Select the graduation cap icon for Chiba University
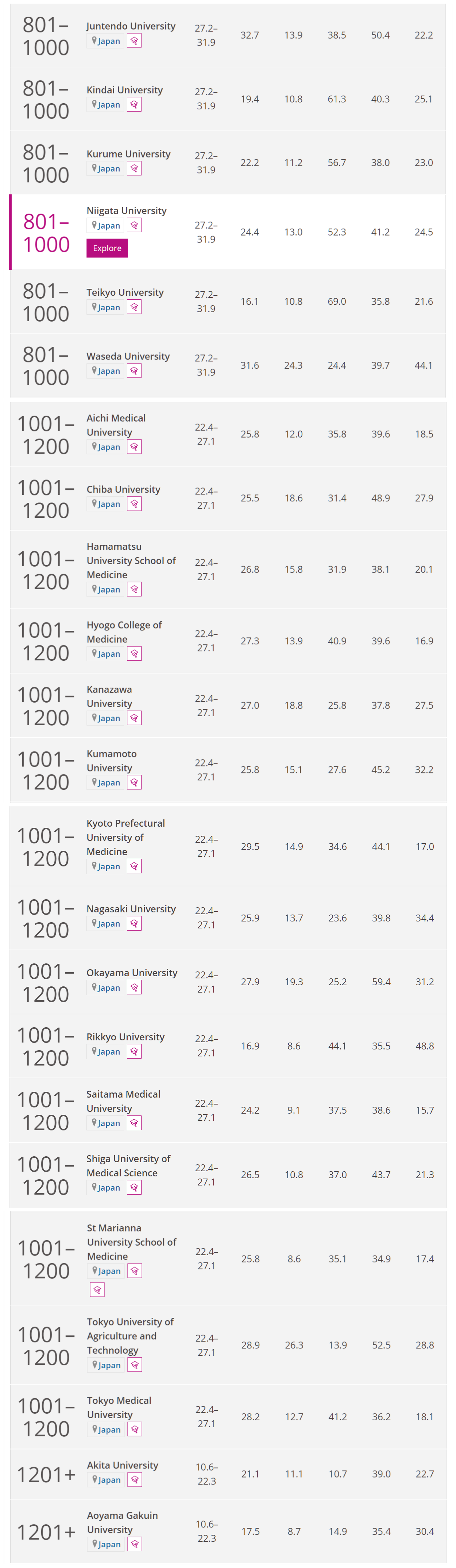This screenshot has width=456, height=1568. [x=134, y=504]
